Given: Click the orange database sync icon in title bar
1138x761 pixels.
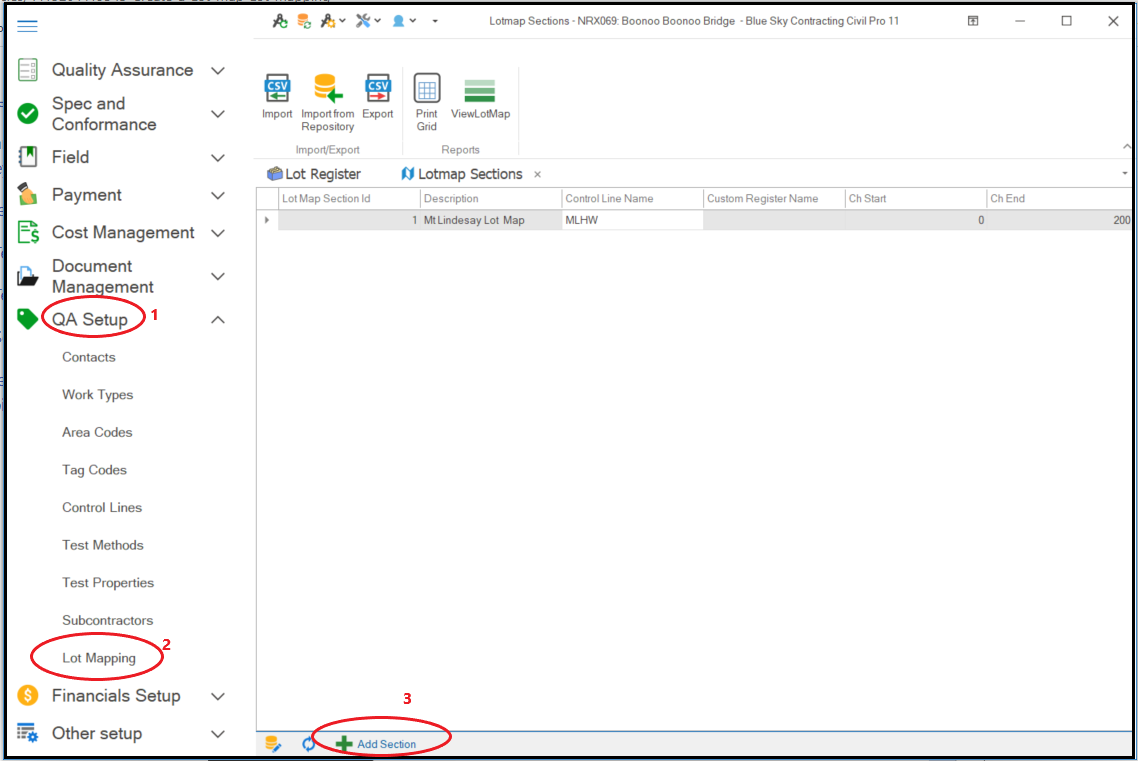Looking at the screenshot, I should 304,21.
